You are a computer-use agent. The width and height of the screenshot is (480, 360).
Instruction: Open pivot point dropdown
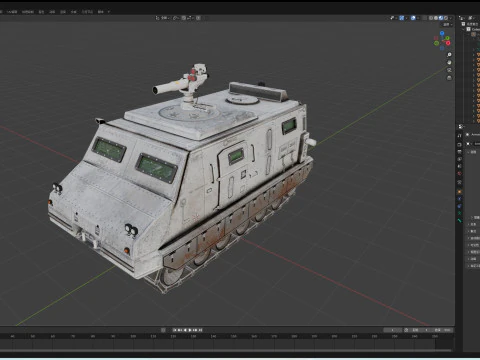click(x=176, y=18)
